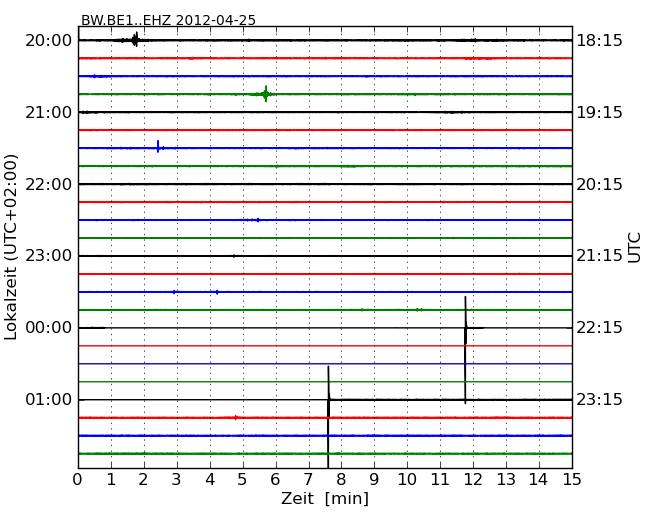Select the tall black spike near minute 11.7

tap(466, 350)
